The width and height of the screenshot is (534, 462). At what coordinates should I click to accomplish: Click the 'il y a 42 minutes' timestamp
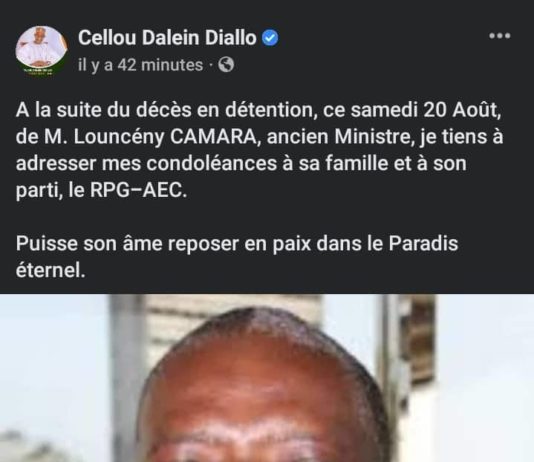[140, 65]
